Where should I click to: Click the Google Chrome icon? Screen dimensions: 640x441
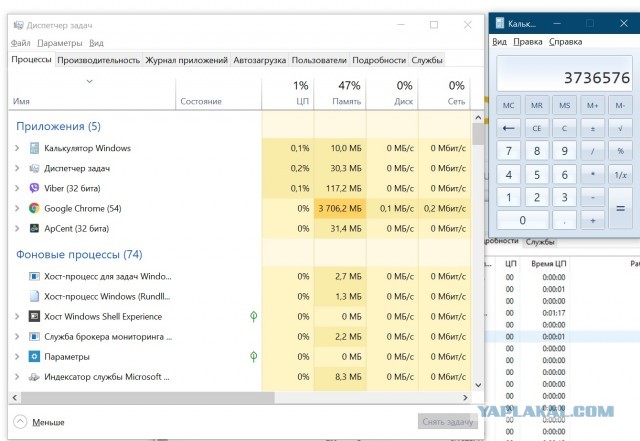coord(34,208)
